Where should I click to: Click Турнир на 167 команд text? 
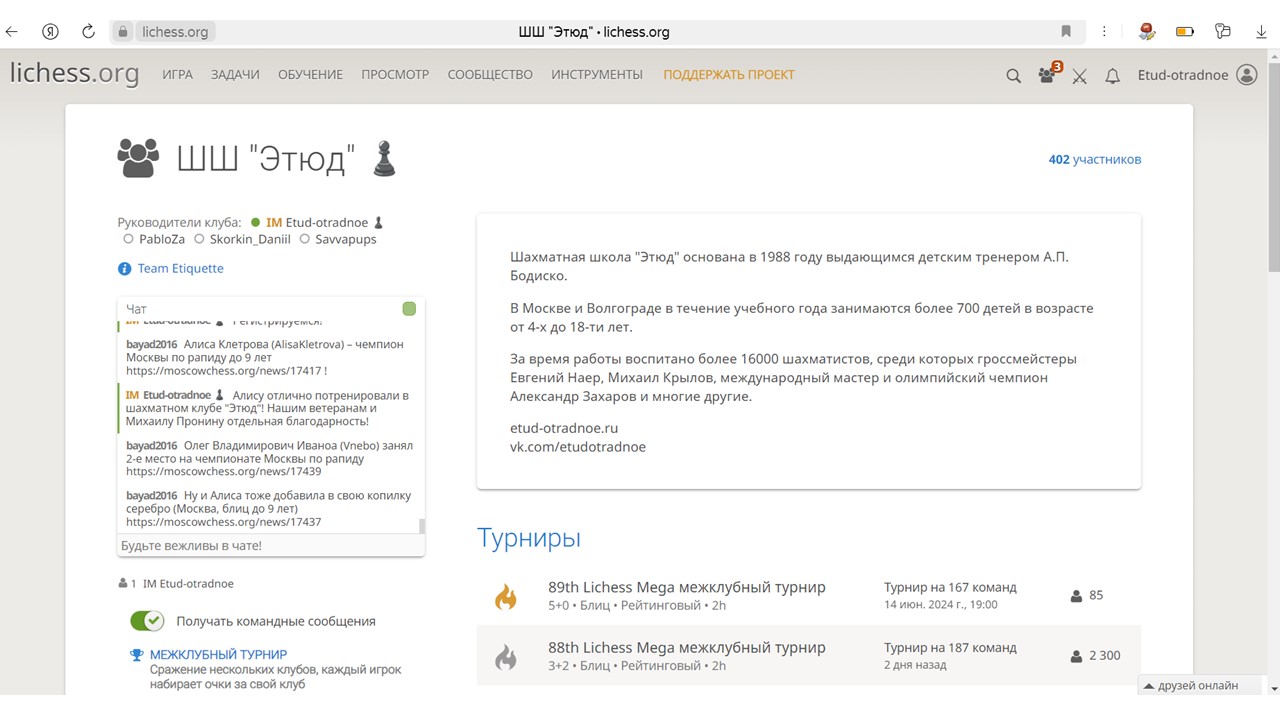(x=950, y=587)
